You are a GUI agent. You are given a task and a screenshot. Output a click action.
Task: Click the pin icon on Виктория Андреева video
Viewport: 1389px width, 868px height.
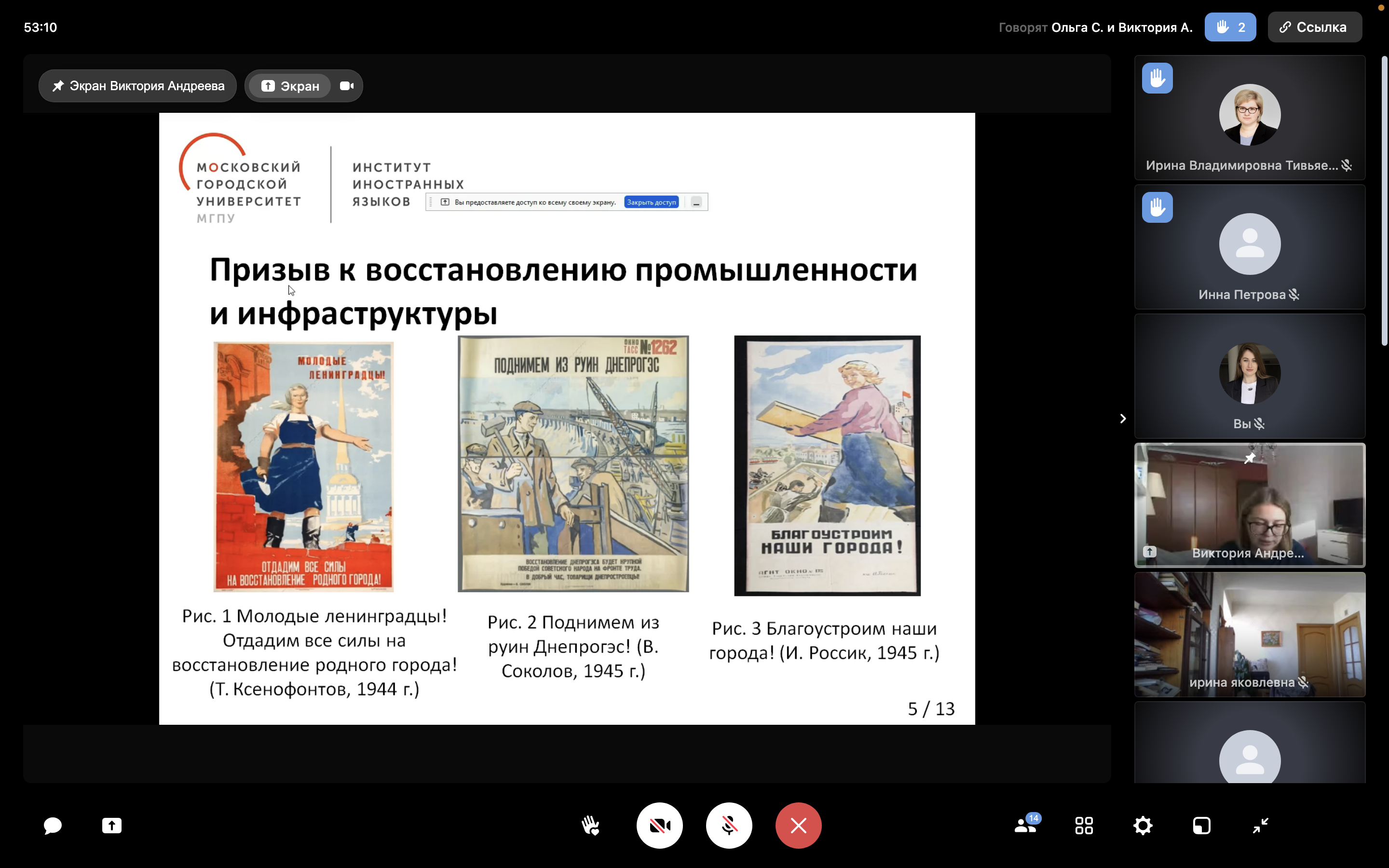point(1250,458)
